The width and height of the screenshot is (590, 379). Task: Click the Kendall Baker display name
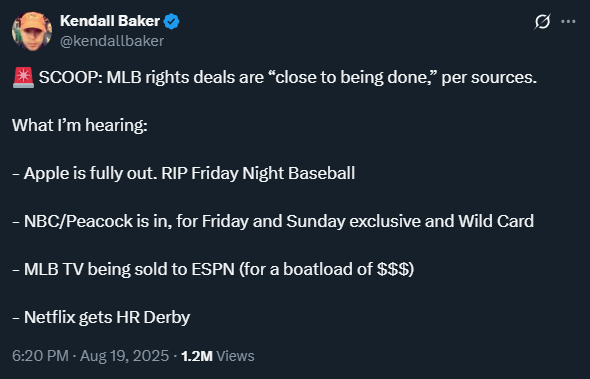pos(109,21)
